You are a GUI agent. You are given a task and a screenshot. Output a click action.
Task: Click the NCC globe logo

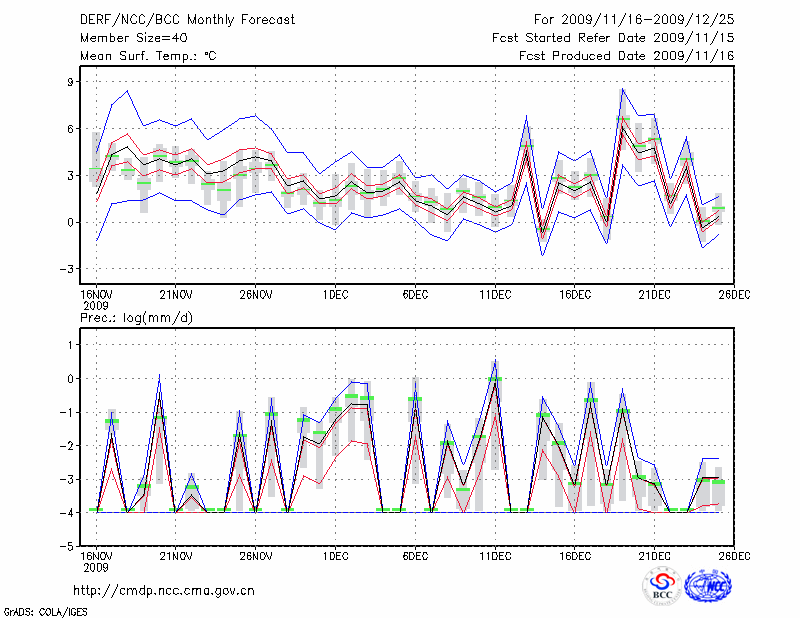[x=708, y=586]
